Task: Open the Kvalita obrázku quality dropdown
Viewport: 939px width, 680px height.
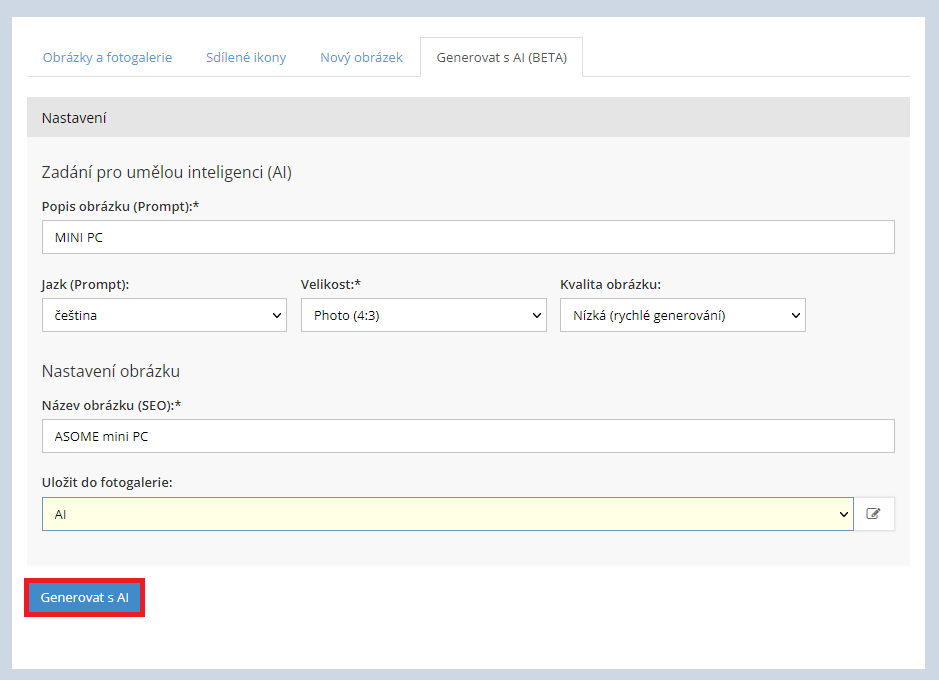Action: pos(682,315)
